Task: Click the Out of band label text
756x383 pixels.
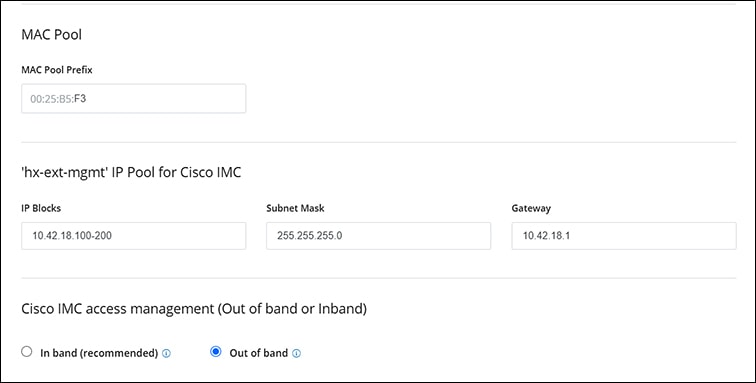Action: pyautogui.click(x=258, y=353)
